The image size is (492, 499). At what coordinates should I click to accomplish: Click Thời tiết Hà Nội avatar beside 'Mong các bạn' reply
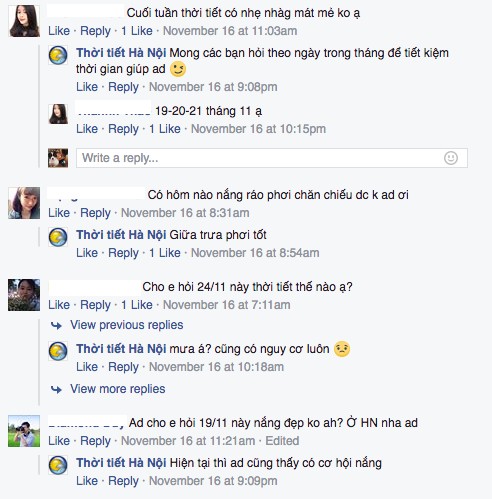tap(58, 55)
